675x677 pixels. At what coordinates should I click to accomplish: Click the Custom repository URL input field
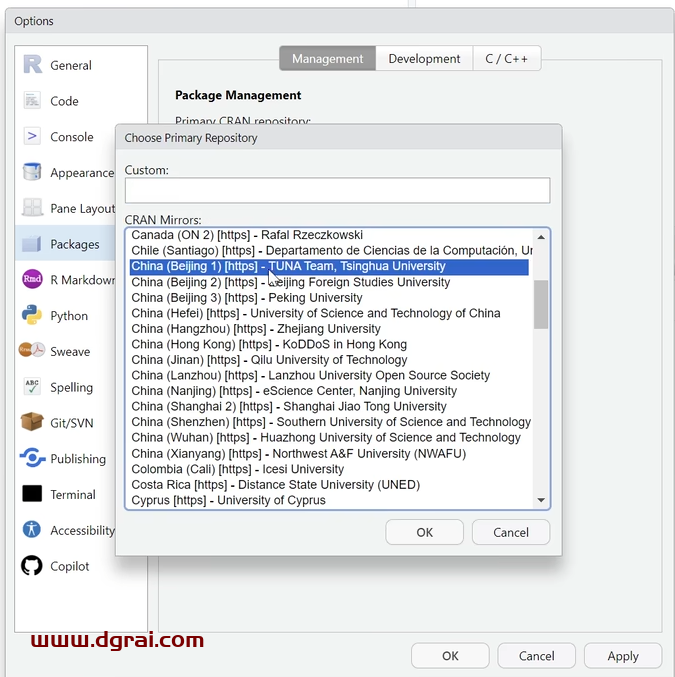[337, 190]
